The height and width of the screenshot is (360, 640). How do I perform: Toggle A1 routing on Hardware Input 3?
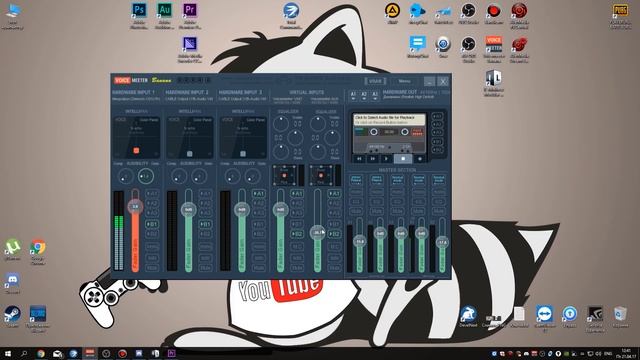258,193
